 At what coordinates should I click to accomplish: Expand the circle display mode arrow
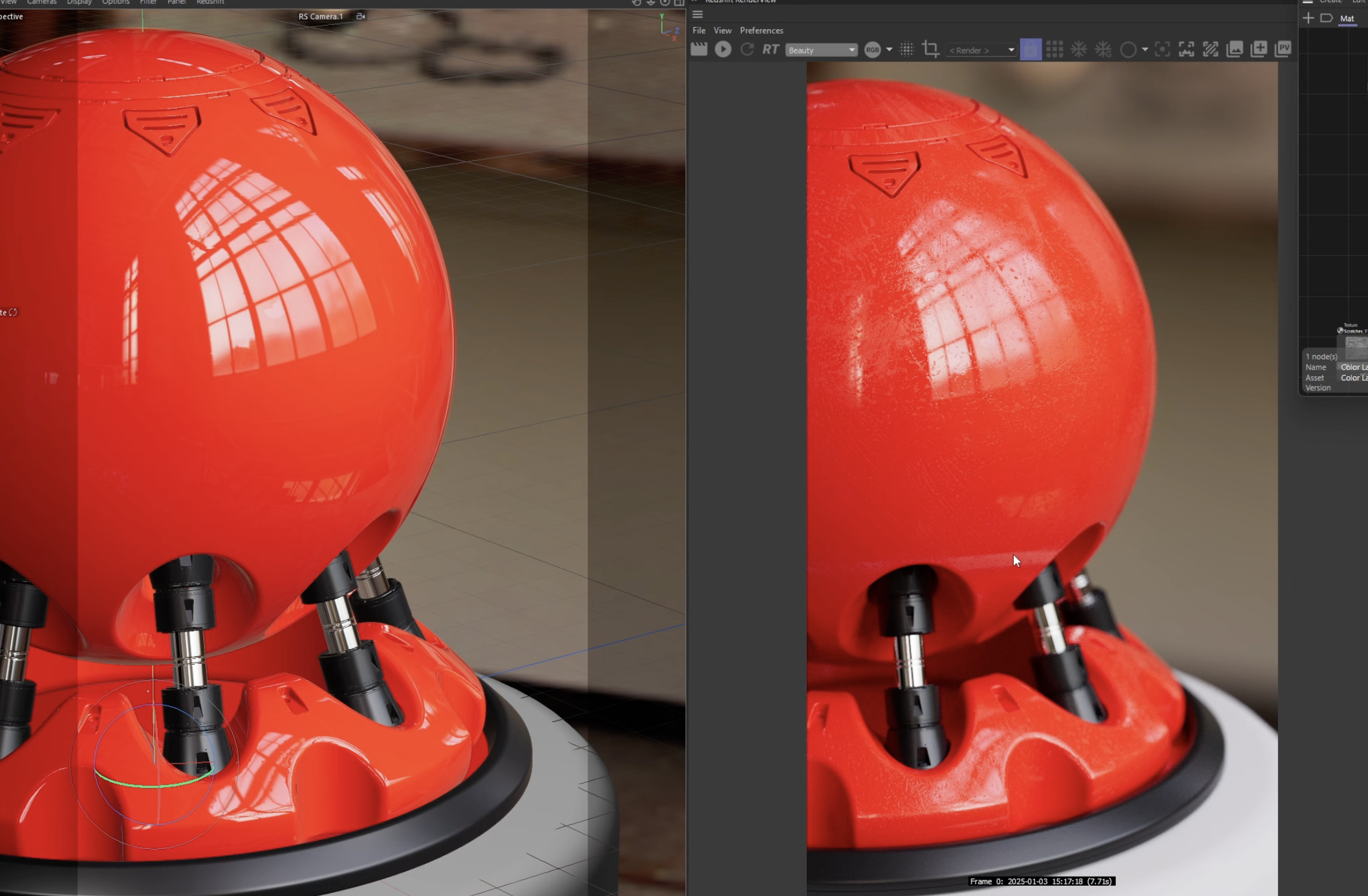1144,50
